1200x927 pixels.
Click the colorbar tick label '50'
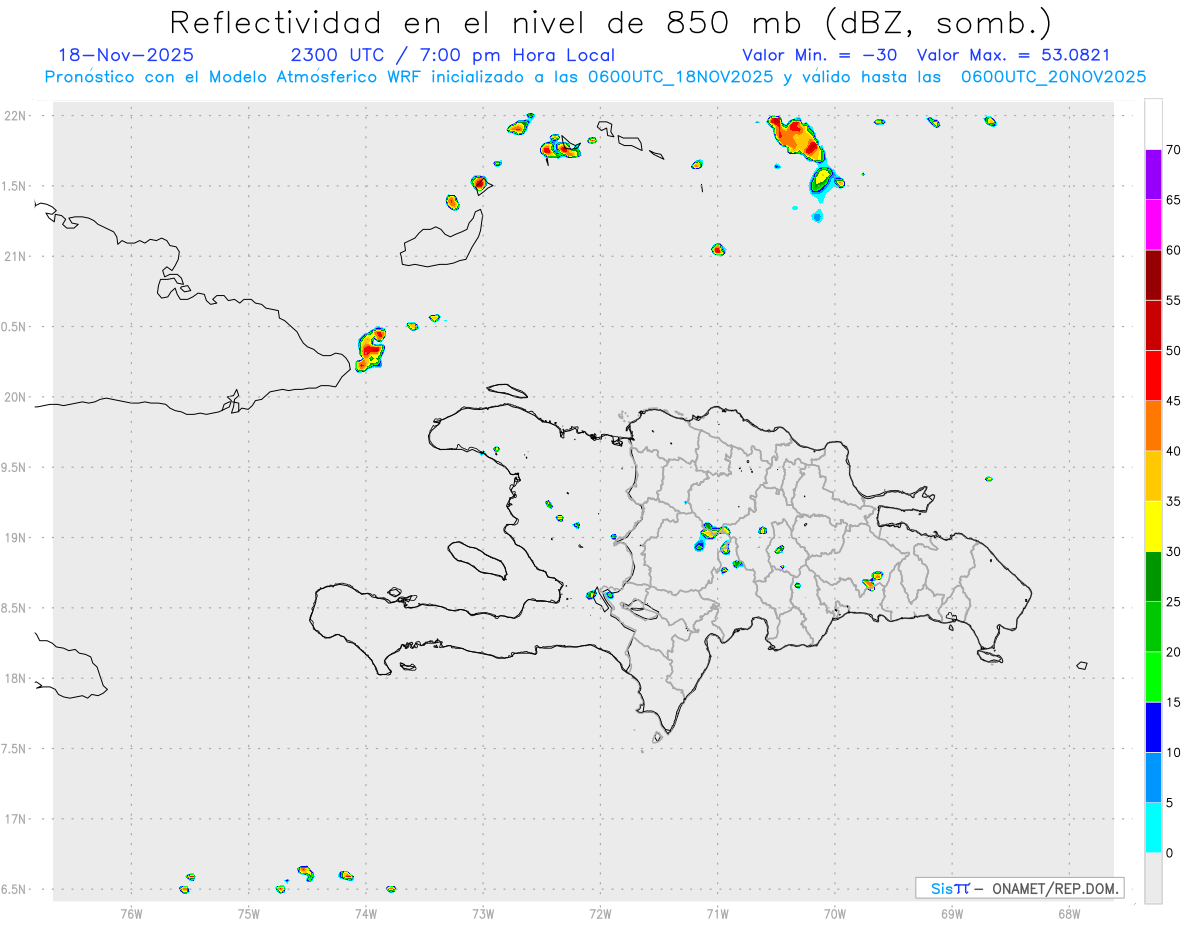[x=1174, y=351]
